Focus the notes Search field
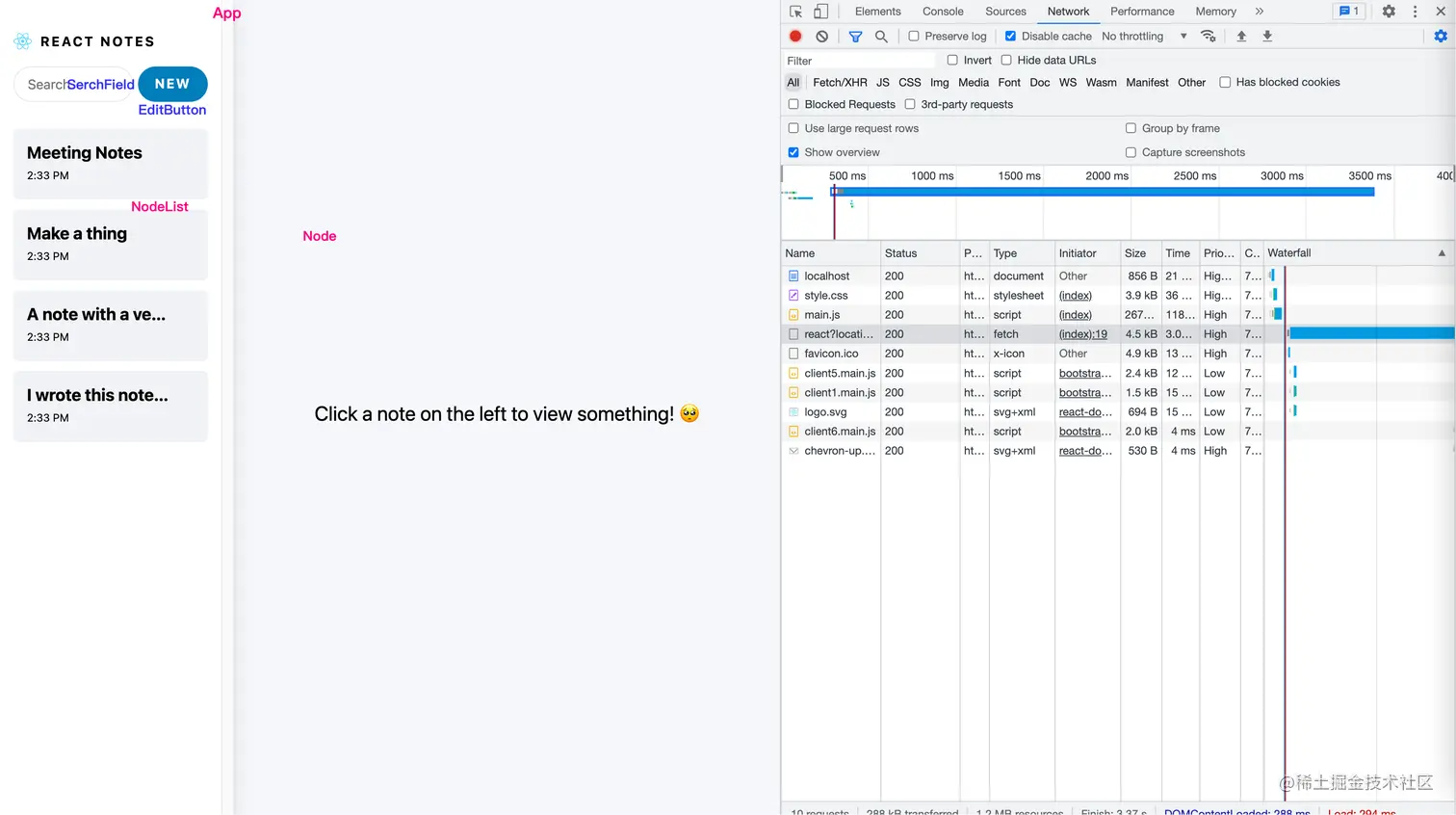This screenshot has width=1456, height=815. 75,84
